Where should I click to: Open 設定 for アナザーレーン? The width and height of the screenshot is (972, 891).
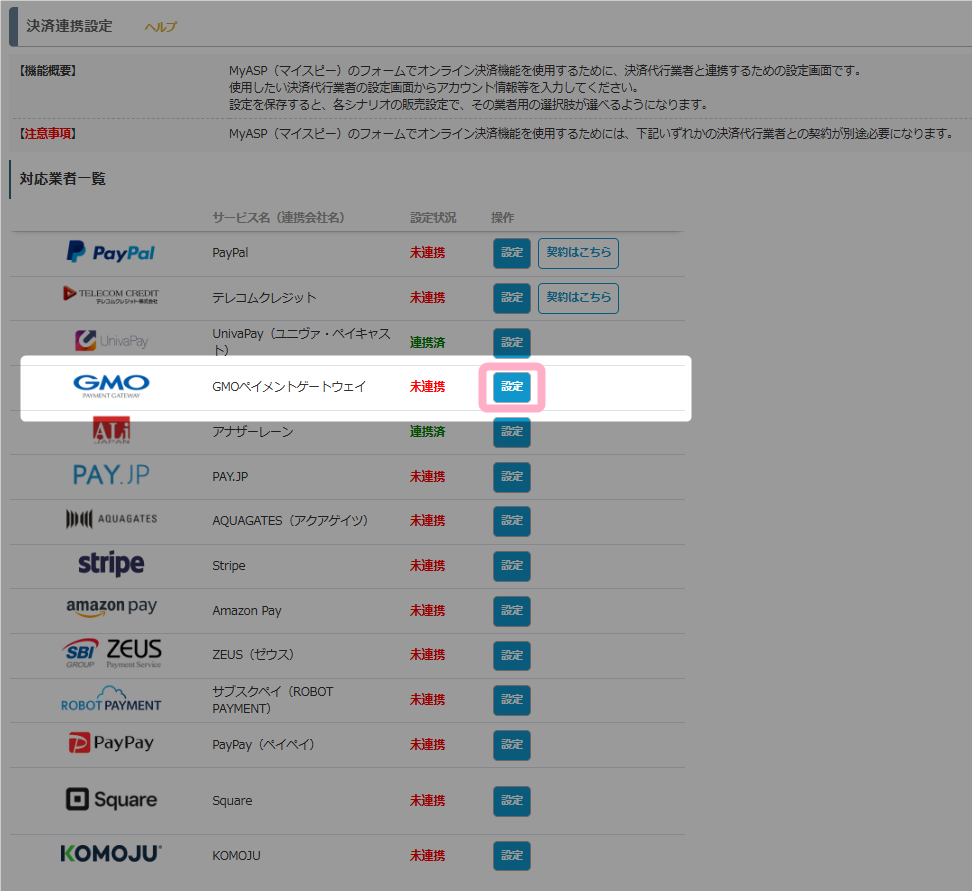[512, 432]
